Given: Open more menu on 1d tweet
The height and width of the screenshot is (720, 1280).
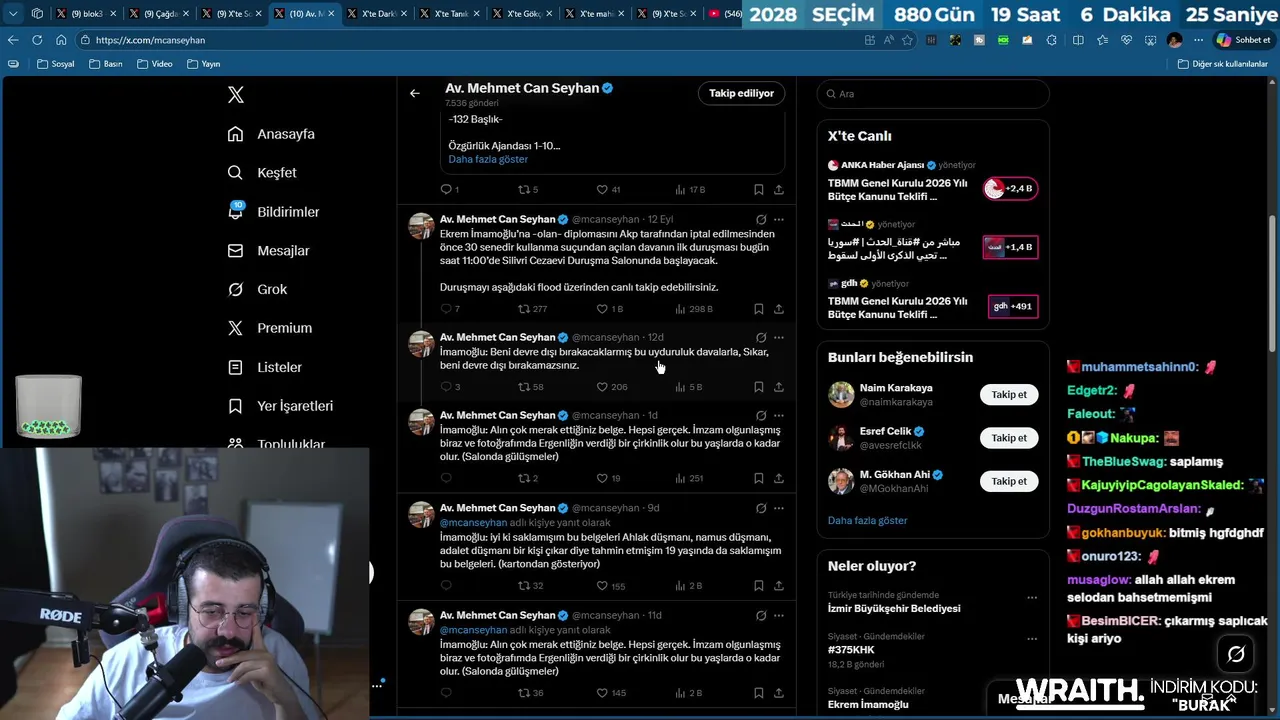Looking at the screenshot, I should coord(779,416).
